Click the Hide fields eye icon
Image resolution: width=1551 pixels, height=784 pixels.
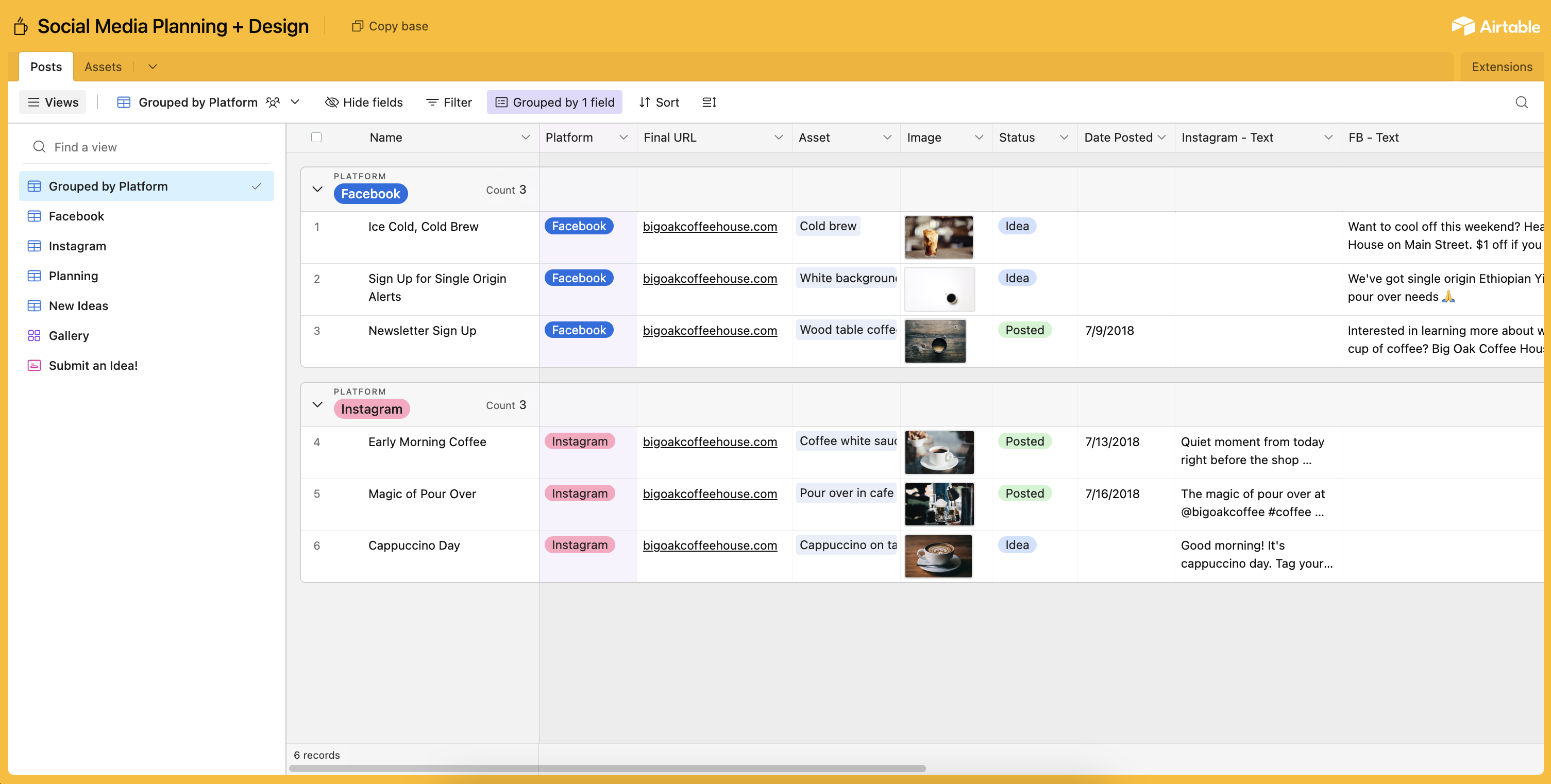[331, 103]
